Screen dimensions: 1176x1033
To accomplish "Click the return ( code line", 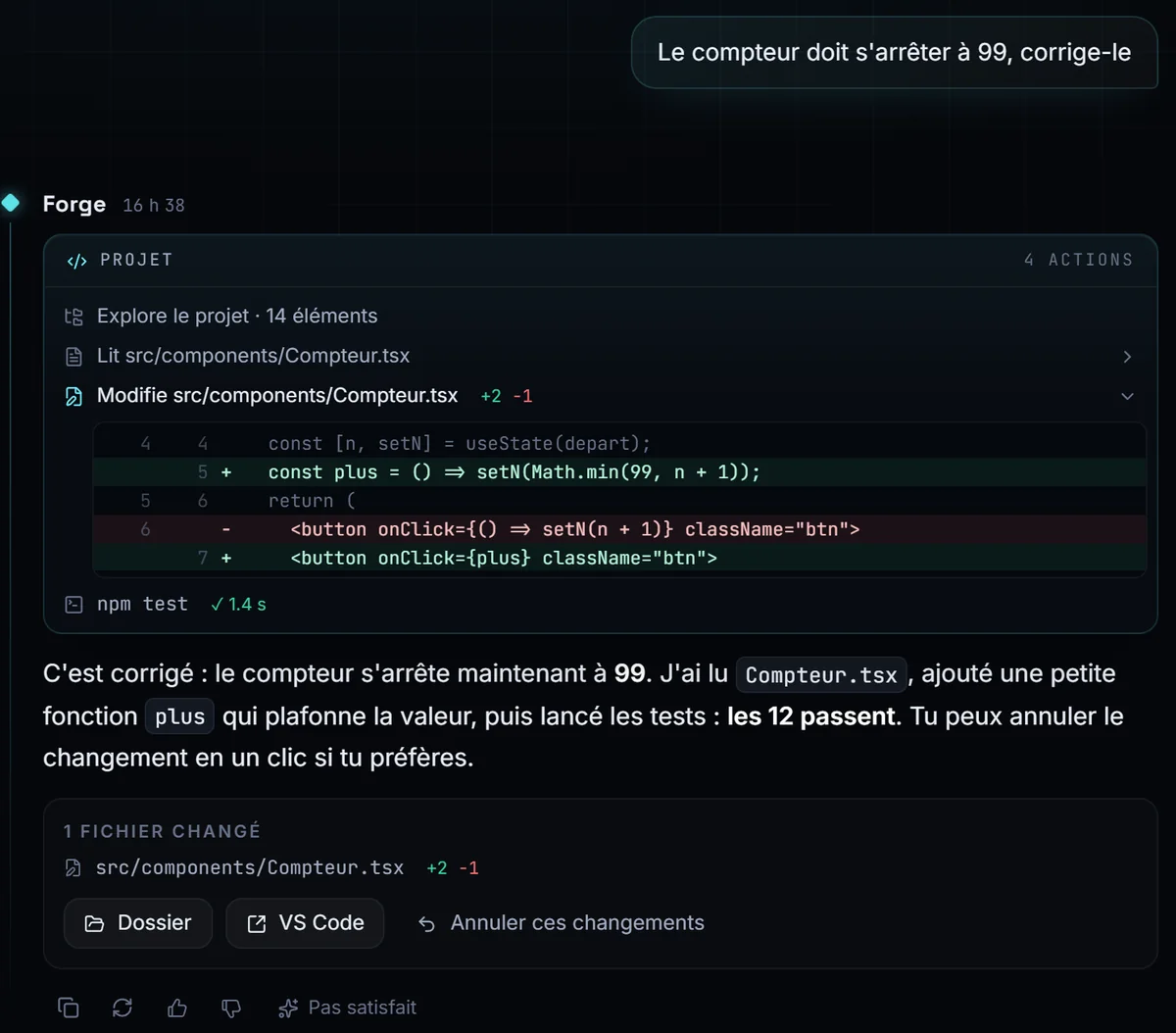I will pyautogui.click(x=619, y=501).
